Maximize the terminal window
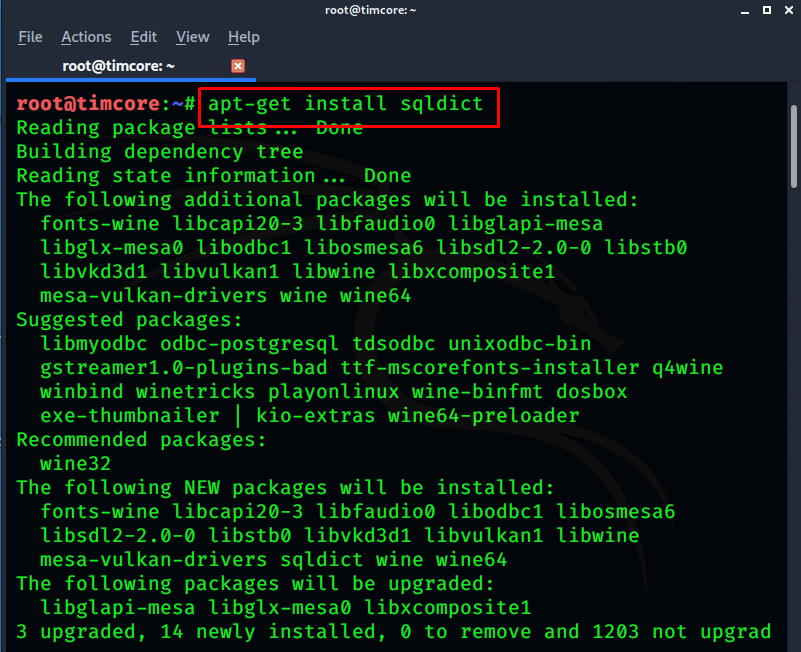This screenshot has width=801, height=652. tap(767, 10)
